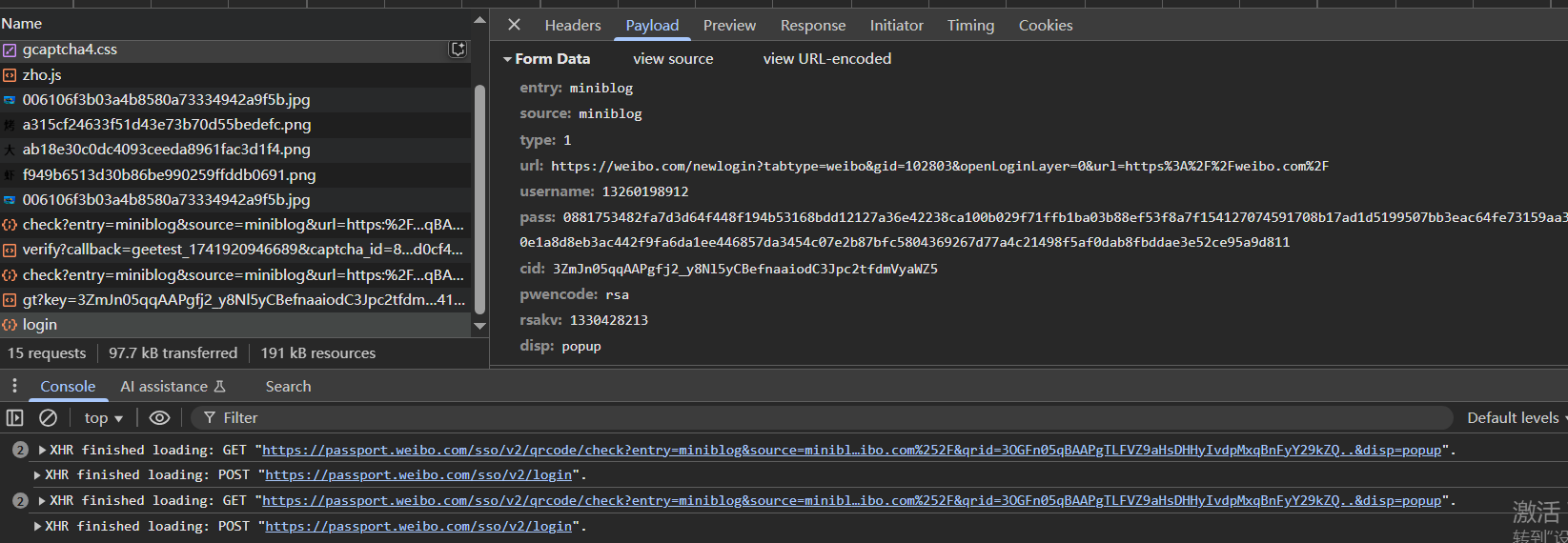Expand the first XHR GET console message
Image resolution: width=1568 pixels, height=543 pixels.
click(42, 450)
